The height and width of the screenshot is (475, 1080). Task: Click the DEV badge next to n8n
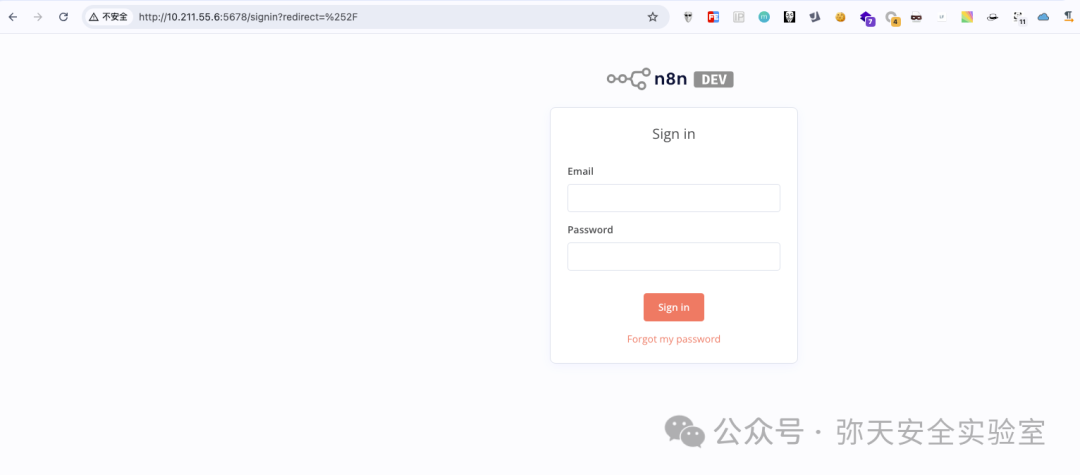point(714,79)
